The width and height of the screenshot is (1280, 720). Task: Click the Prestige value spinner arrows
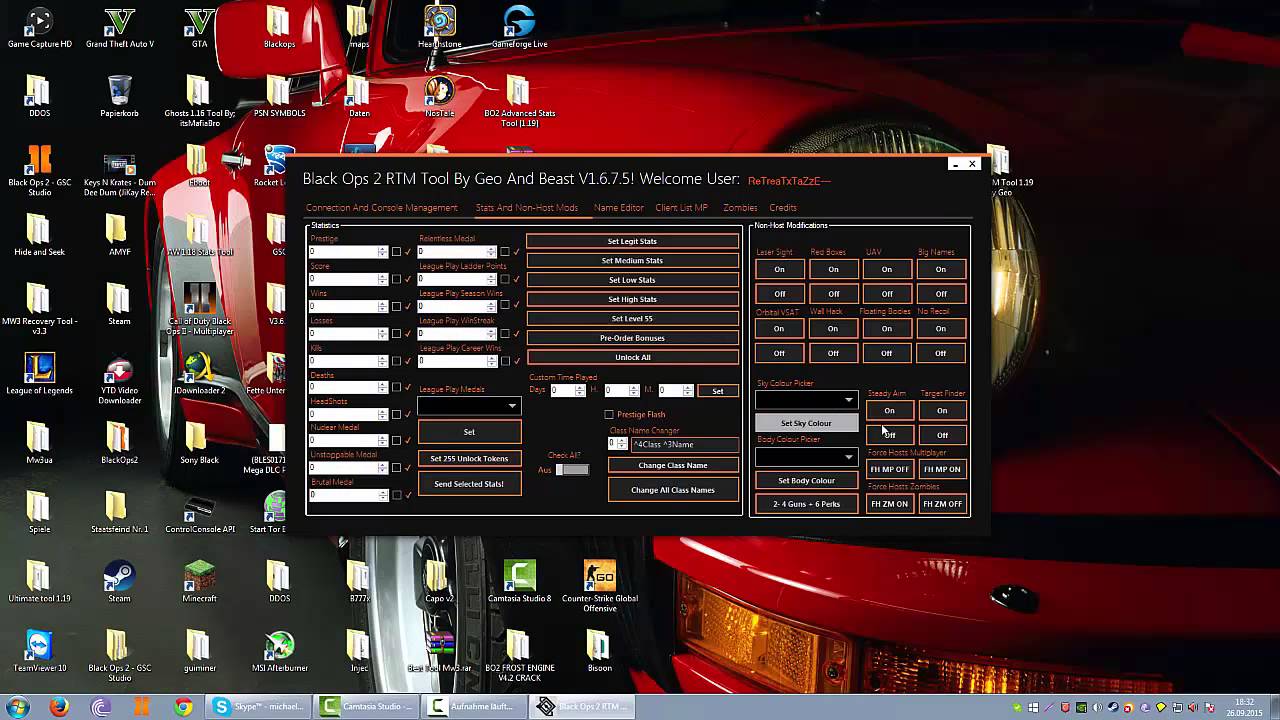[x=382, y=252]
